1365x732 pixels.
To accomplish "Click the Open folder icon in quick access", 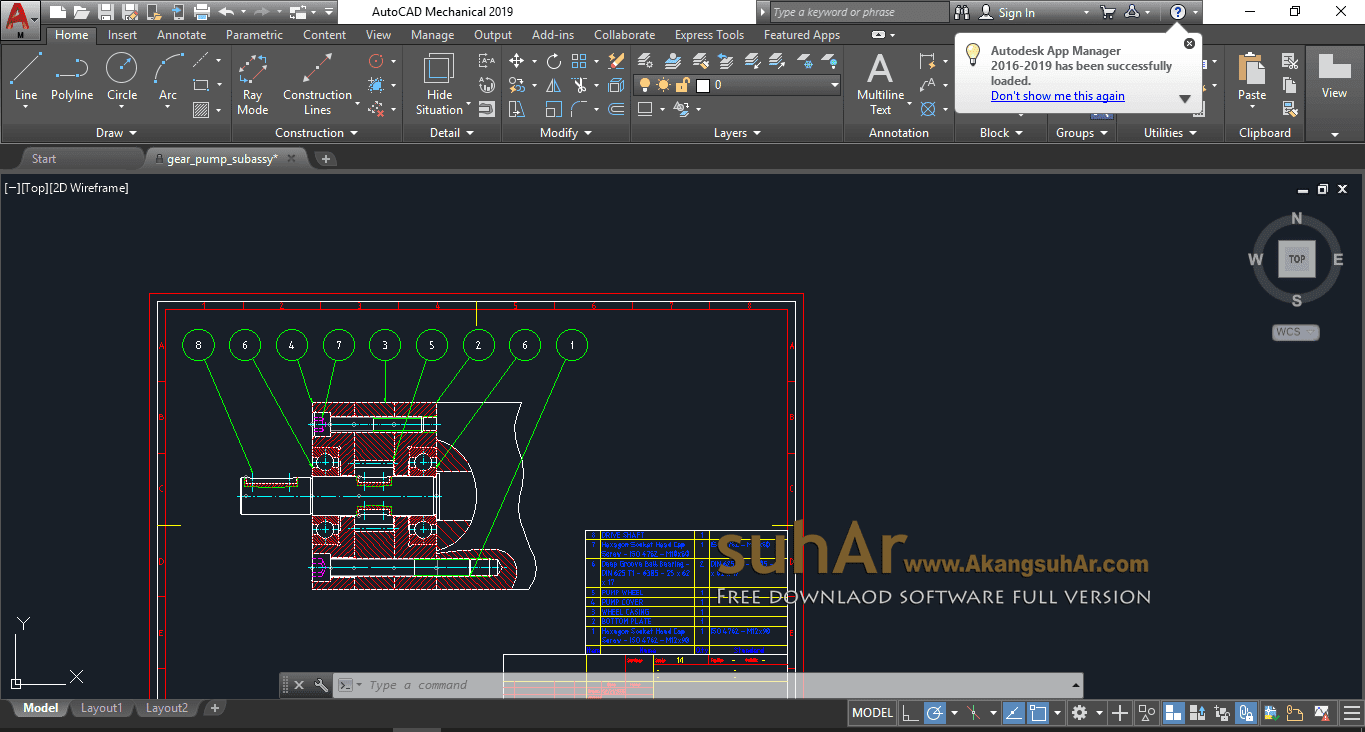I will (81, 12).
